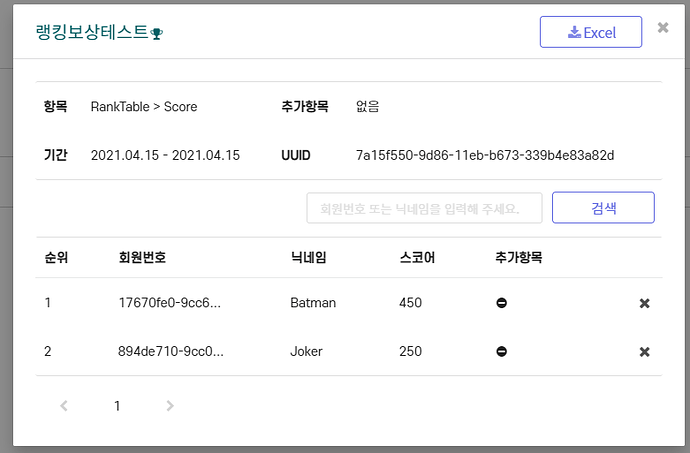
Task: Click the UUID value 7a15f550-9d86...
Action: click(484, 155)
